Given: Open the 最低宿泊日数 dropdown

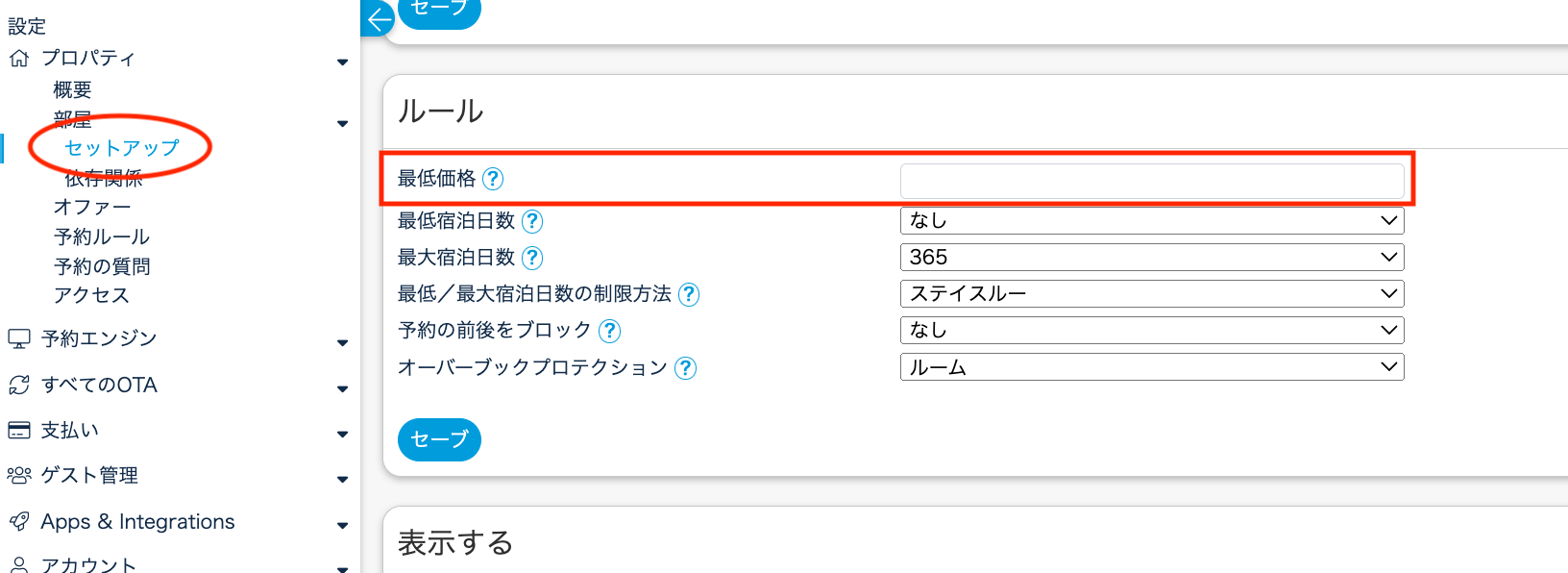Looking at the screenshot, I should pyautogui.click(x=1151, y=221).
